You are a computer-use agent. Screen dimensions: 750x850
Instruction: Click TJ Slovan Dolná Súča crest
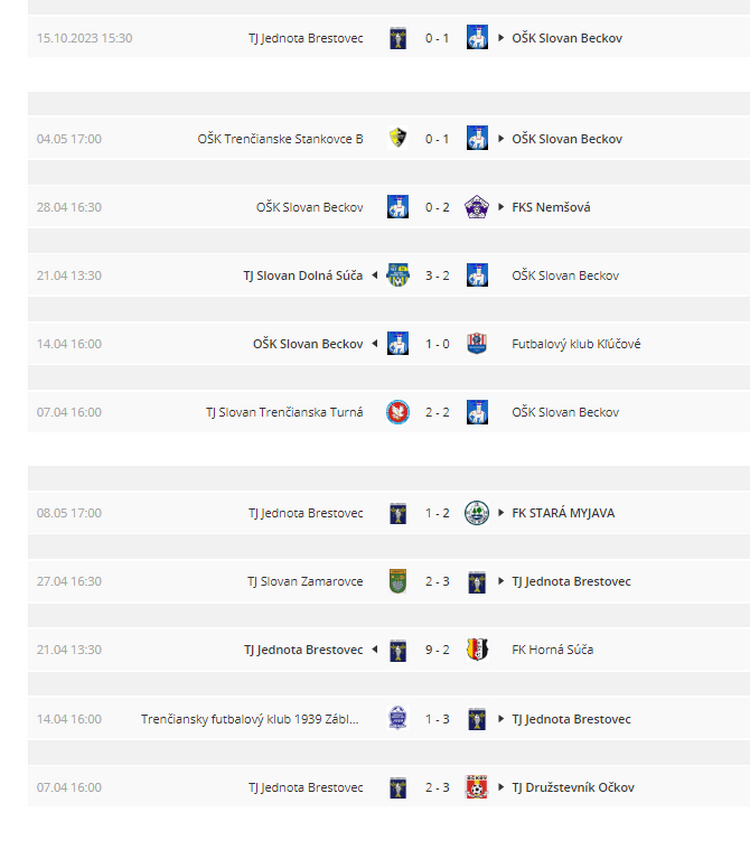(398, 275)
